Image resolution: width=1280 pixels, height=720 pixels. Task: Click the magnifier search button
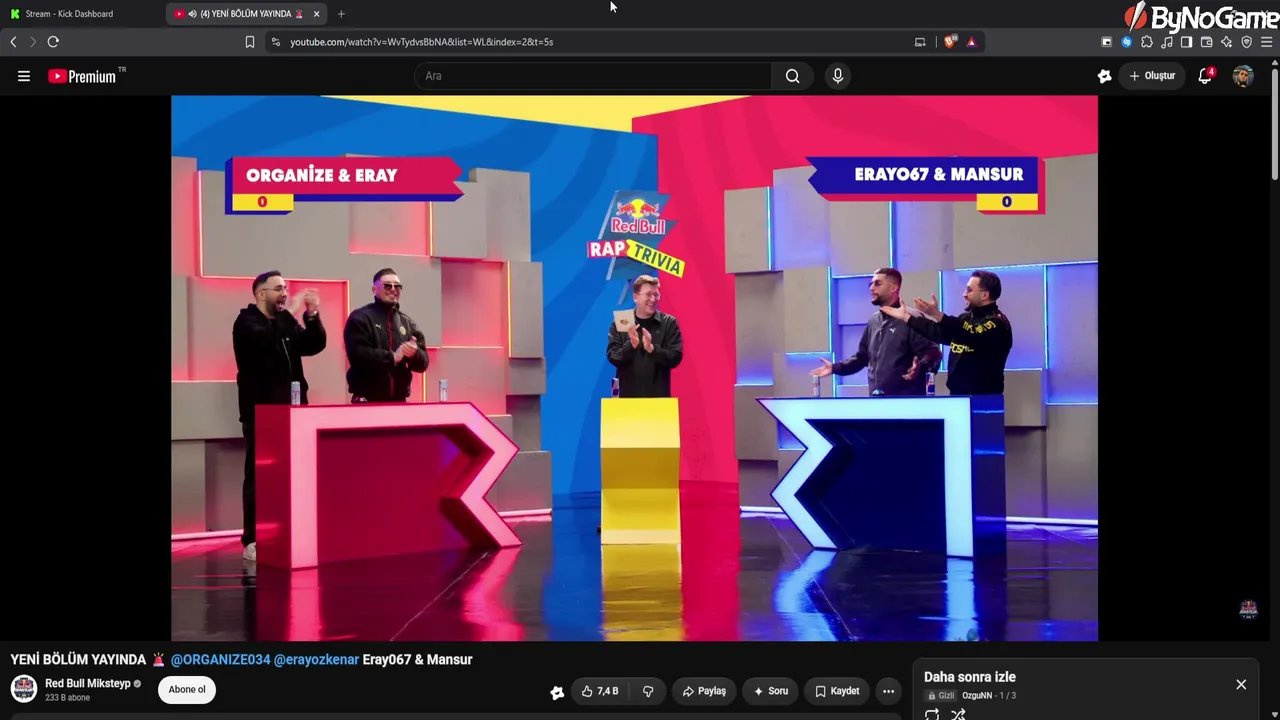[x=793, y=76]
